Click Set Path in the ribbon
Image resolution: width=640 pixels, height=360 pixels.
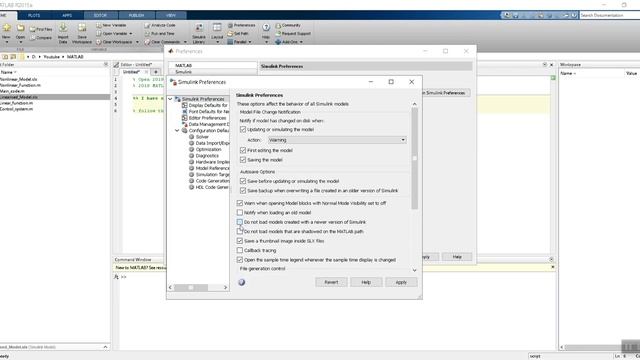pyautogui.click(x=238, y=33)
